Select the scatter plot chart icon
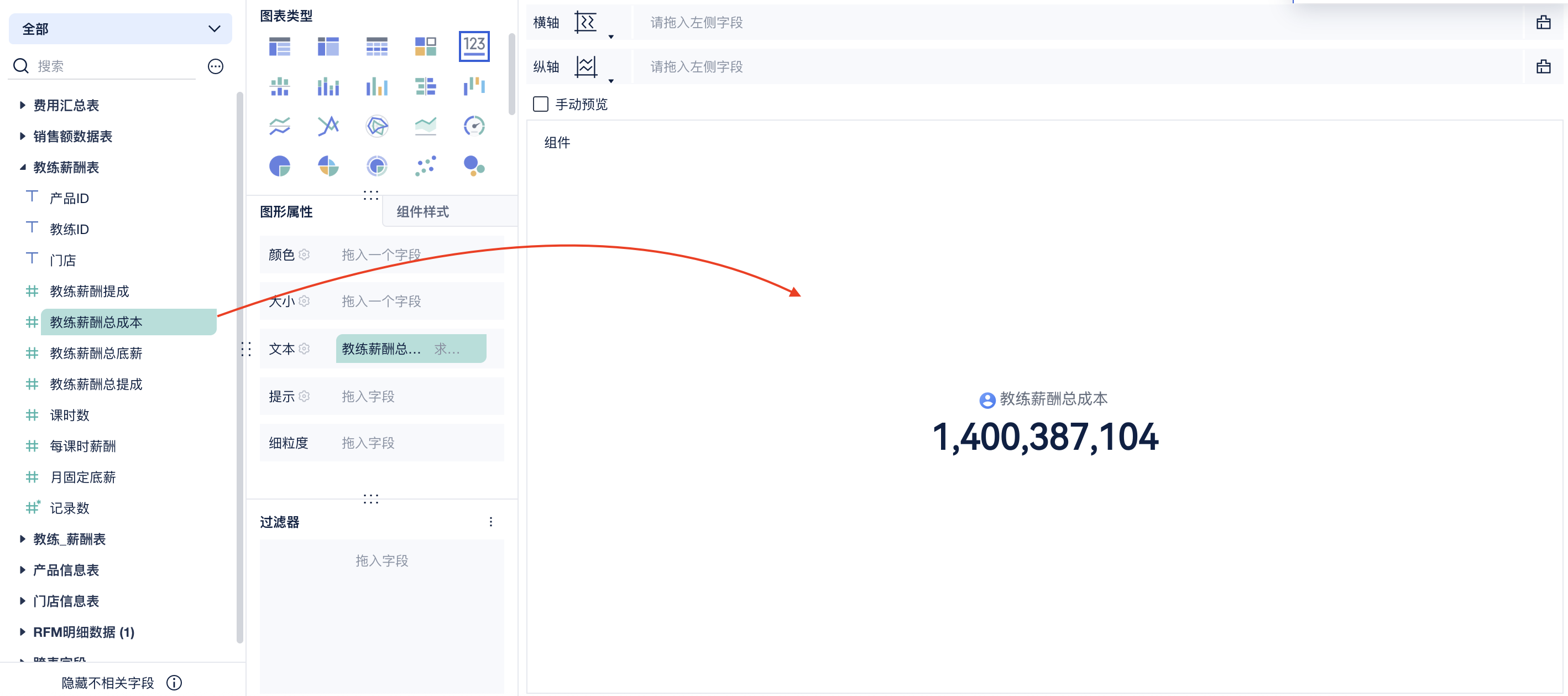Image resolution: width=1568 pixels, height=696 pixels. tap(425, 165)
